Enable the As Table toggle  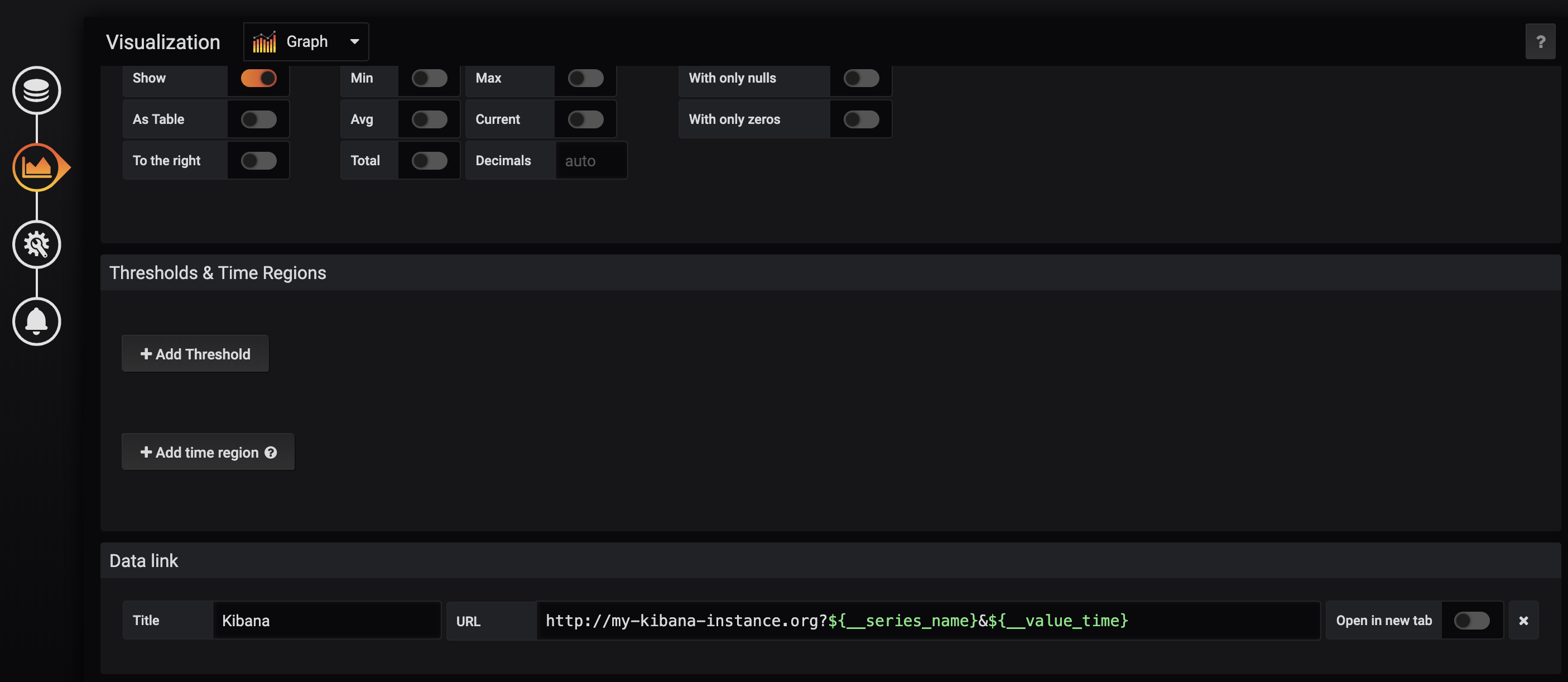click(259, 119)
